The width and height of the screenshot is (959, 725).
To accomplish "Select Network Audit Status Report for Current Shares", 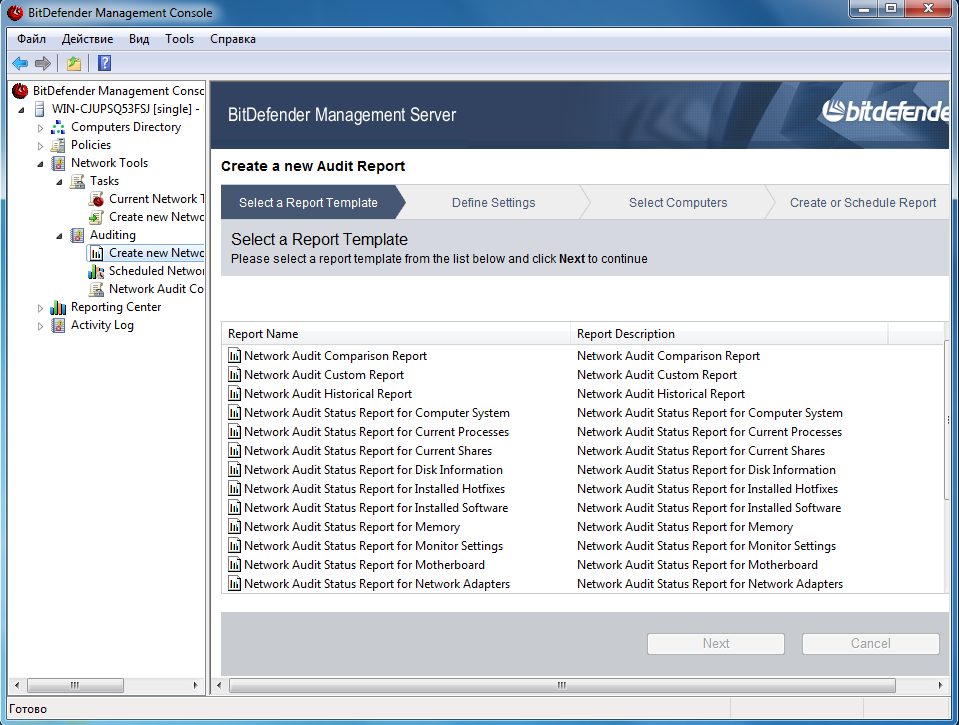I will 368,451.
